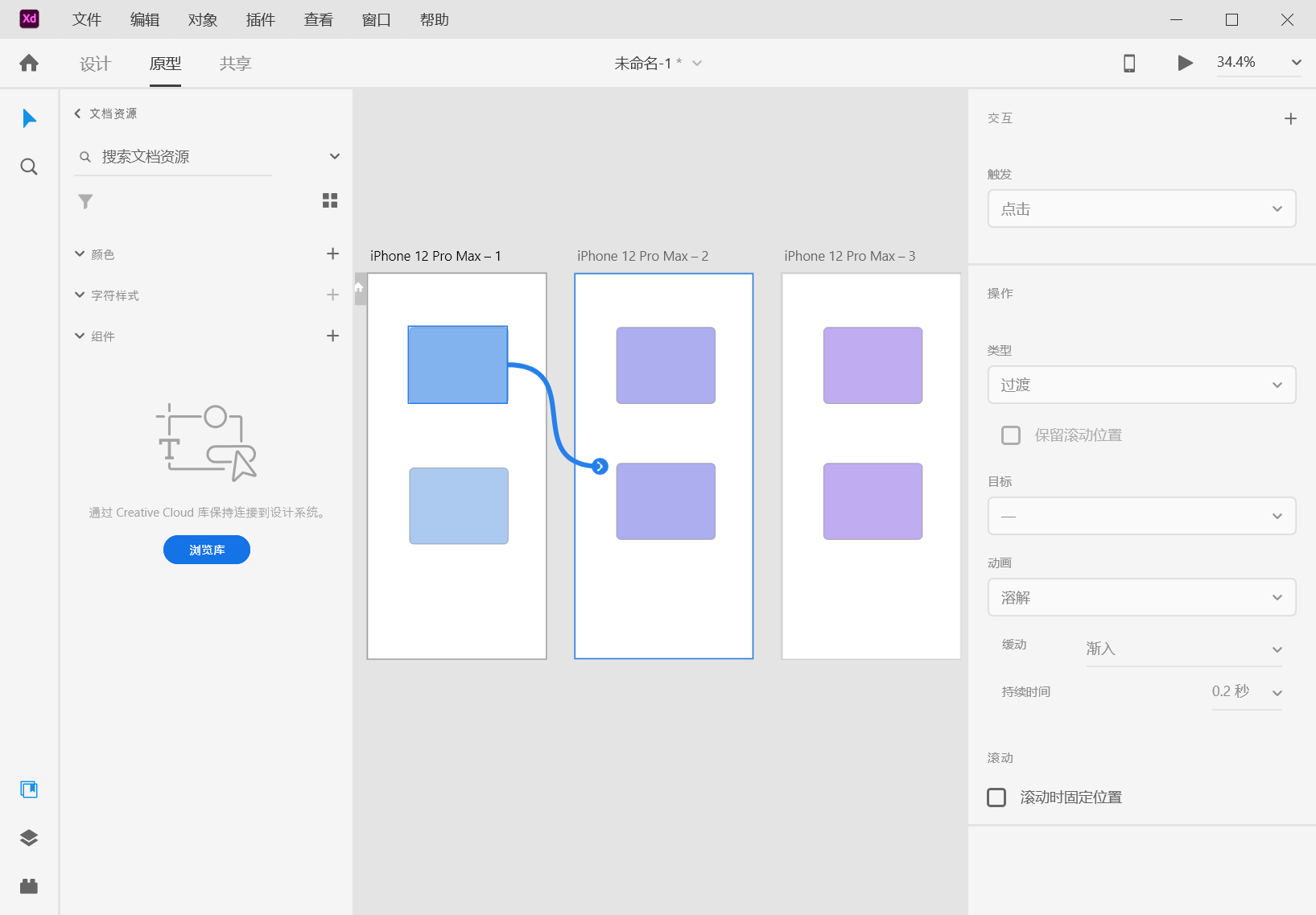The image size is (1316, 915).
Task: Click the Adobe XD logo icon
Action: pos(29,19)
